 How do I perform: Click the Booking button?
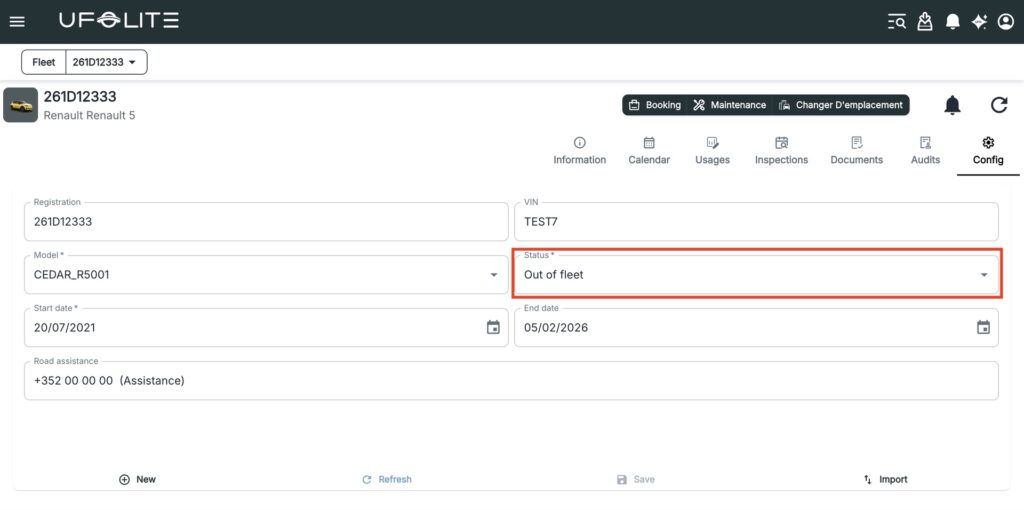pos(655,105)
